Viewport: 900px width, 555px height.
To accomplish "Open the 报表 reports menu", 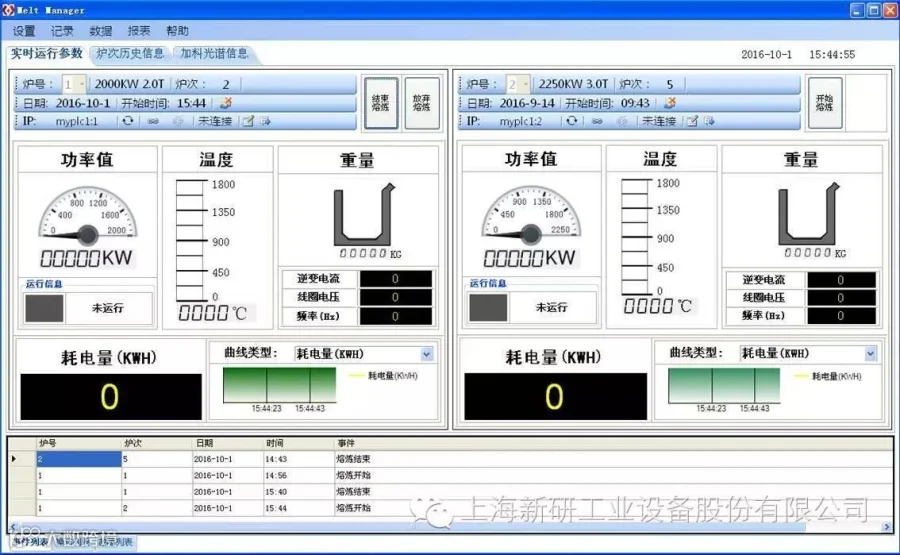I will coord(139,31).
